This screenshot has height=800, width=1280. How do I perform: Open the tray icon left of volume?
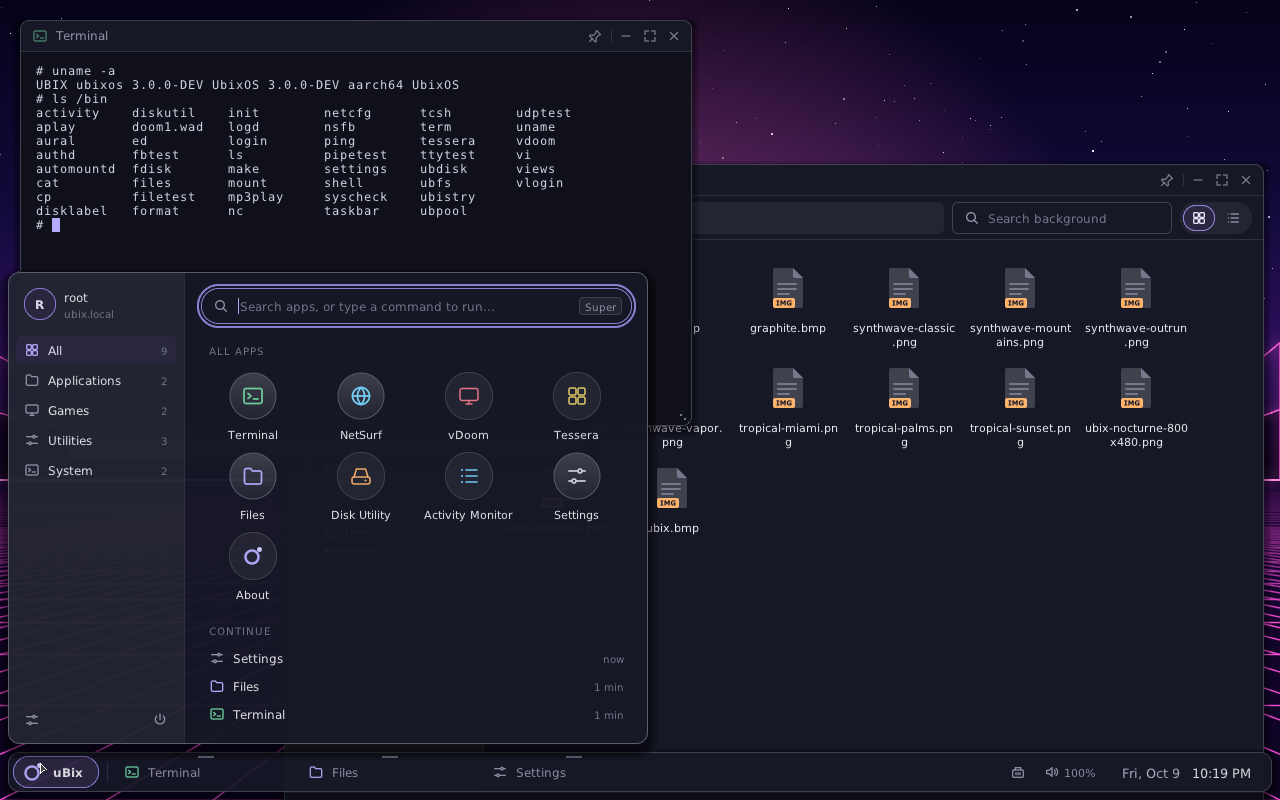coord(1018,772)
